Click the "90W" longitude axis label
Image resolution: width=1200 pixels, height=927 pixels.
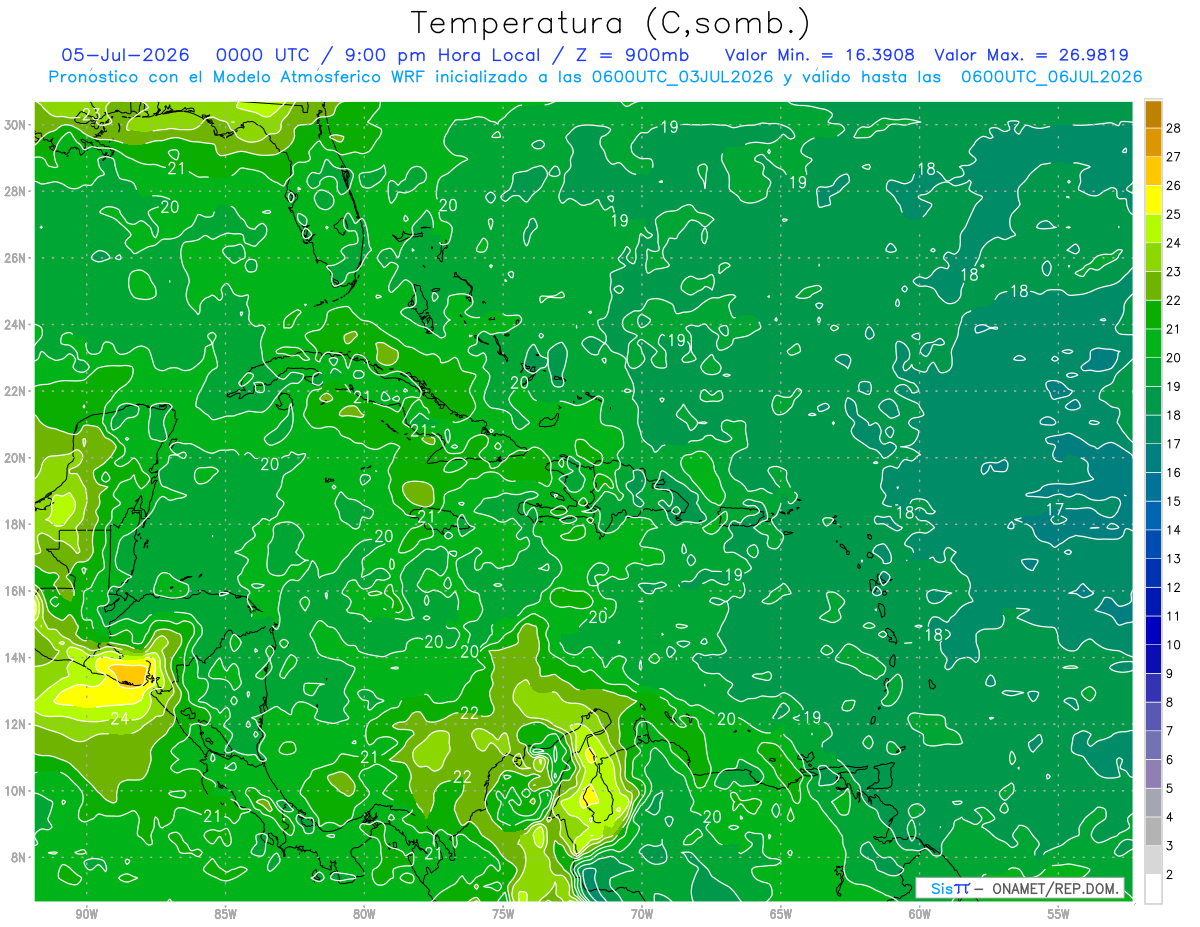(86, 914)
